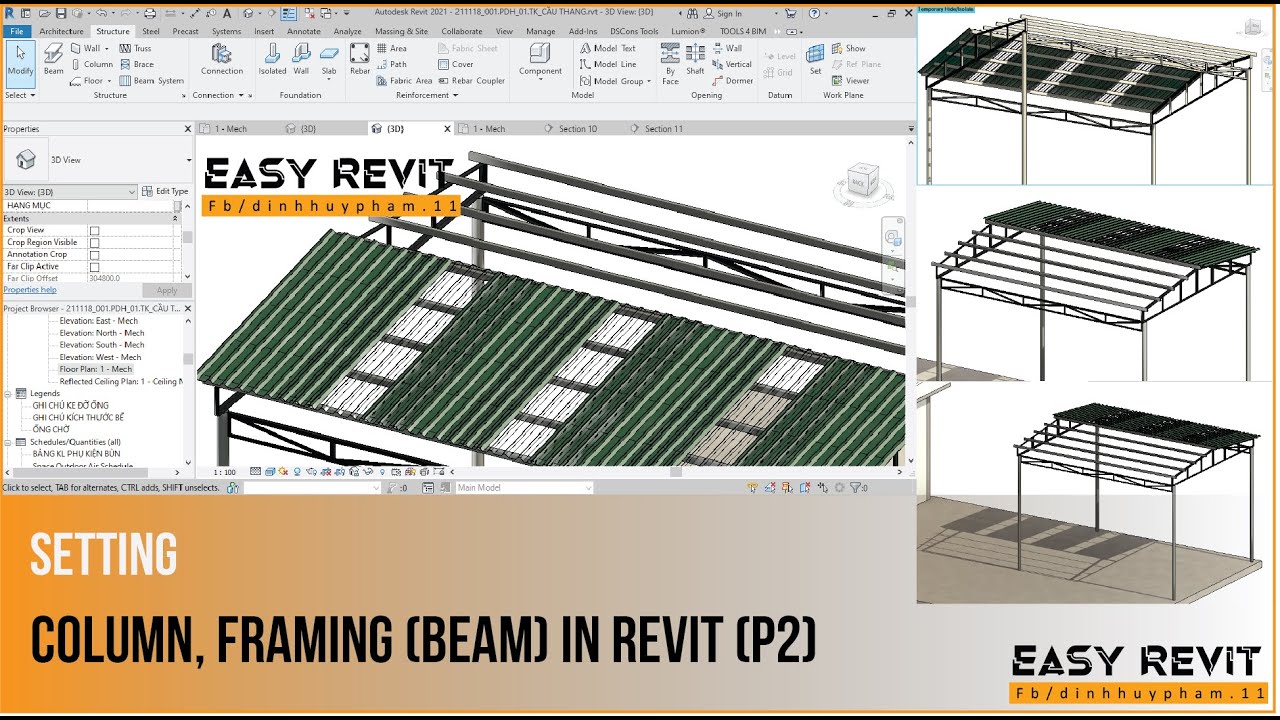Enable the Annotation Crop checkbox
Viewport: 1280px width, 720px height.
click(95, 254)
